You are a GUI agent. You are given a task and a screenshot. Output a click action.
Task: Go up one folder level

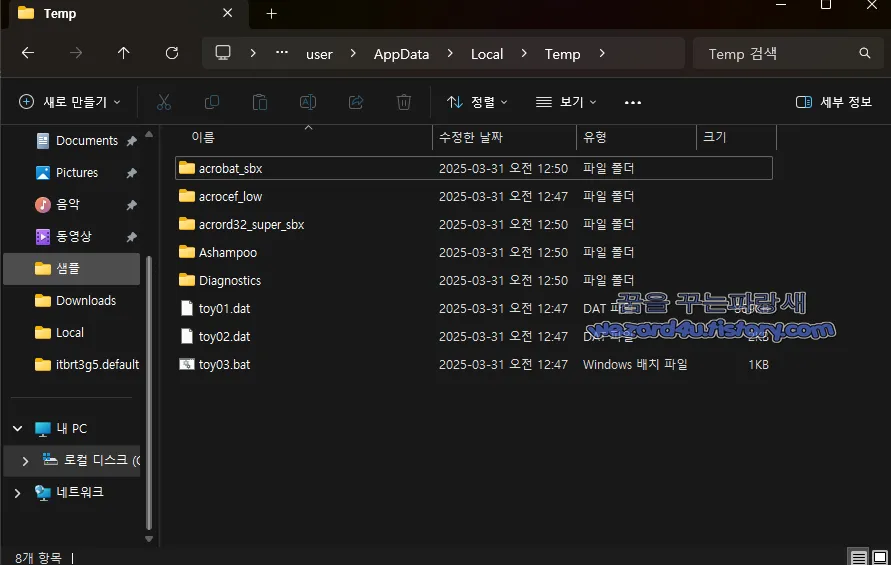[x=123, y=53]
